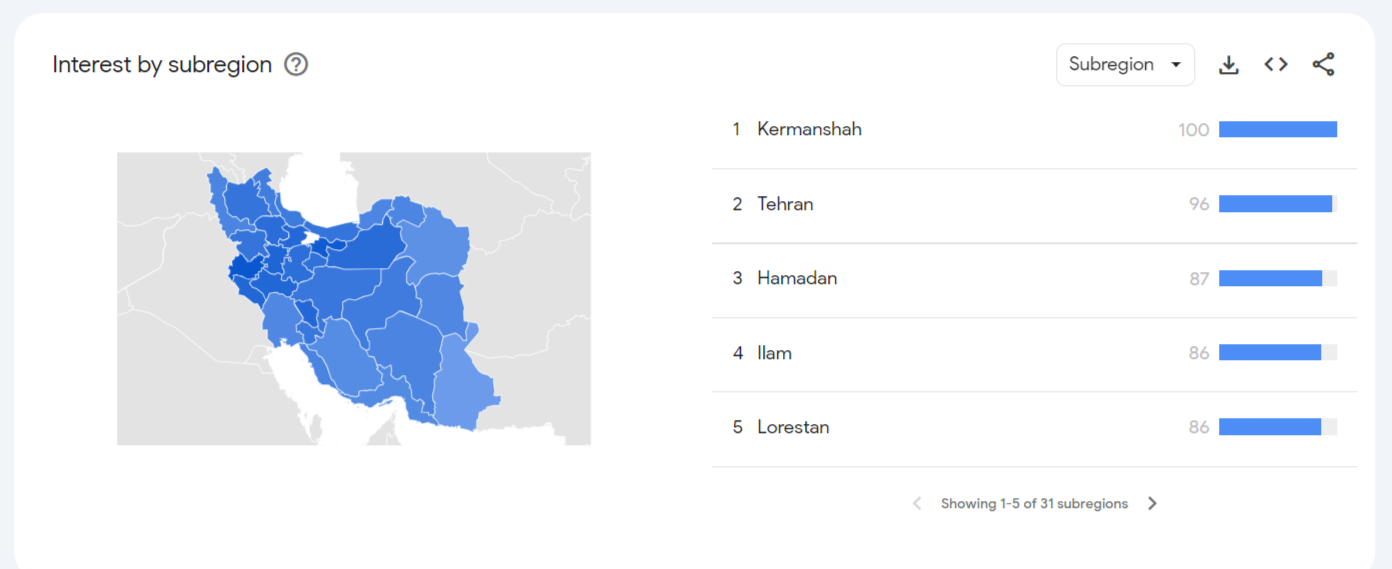
Task: Click the Subregion dropdown arrow
Action: [x=1176, y=65]
